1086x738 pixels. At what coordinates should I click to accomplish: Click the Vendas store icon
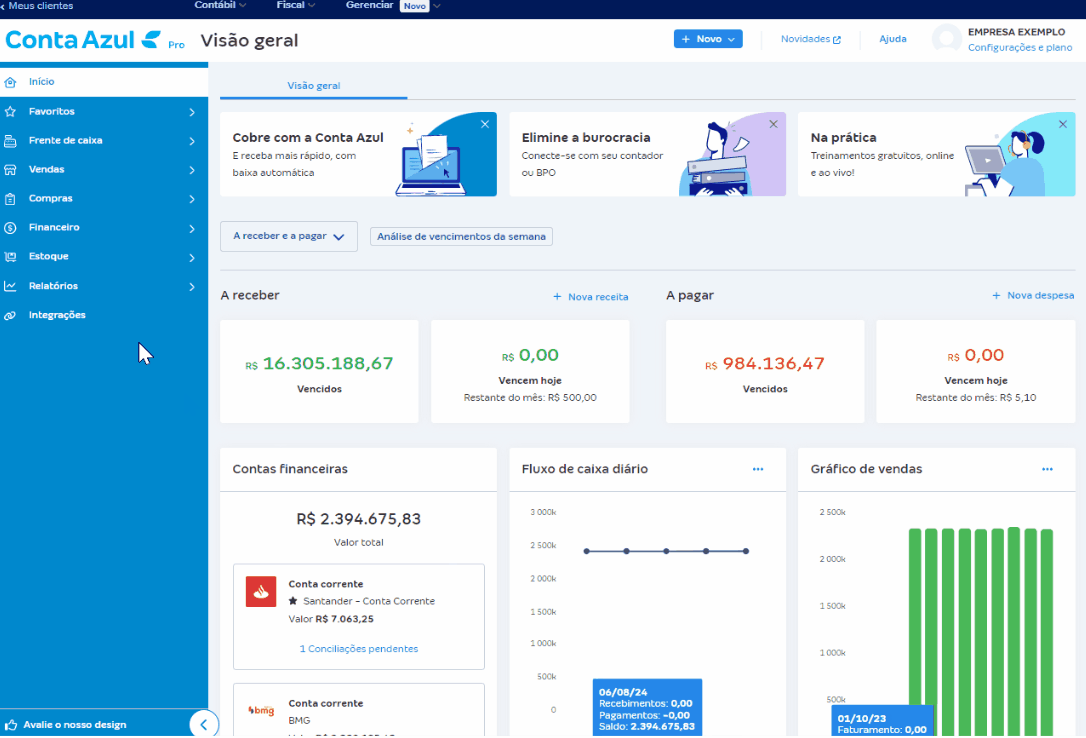pos(10,170)
